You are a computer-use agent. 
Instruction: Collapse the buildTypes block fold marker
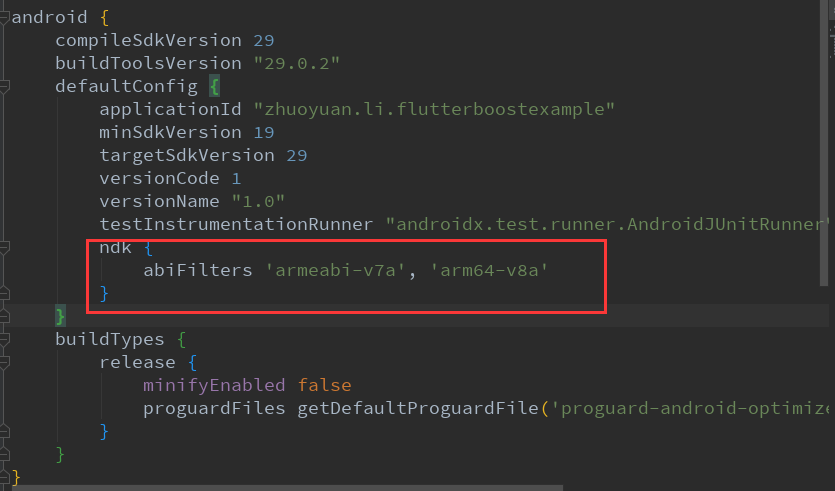[4, 340]
